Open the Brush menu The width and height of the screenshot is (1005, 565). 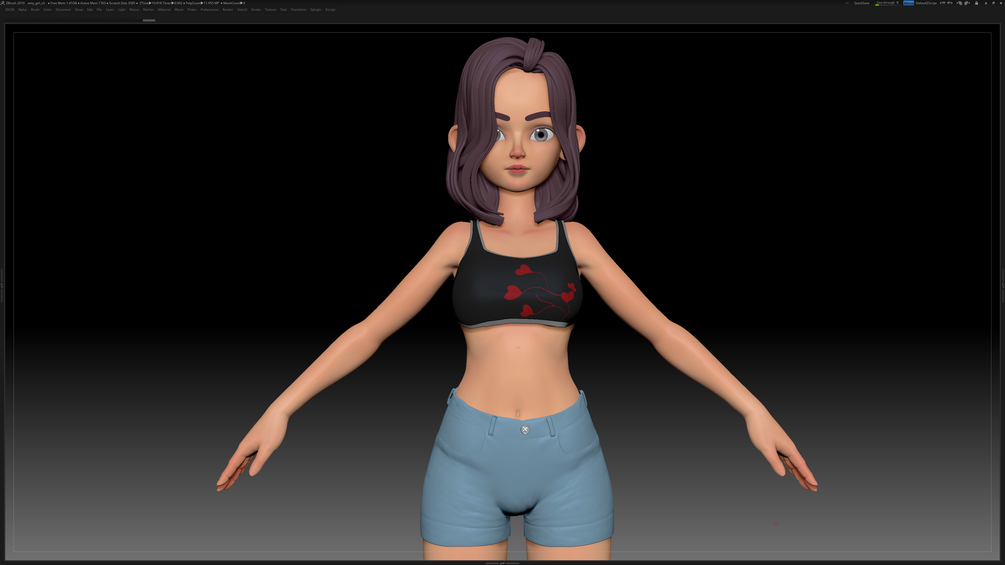click(x=35, y=10)
